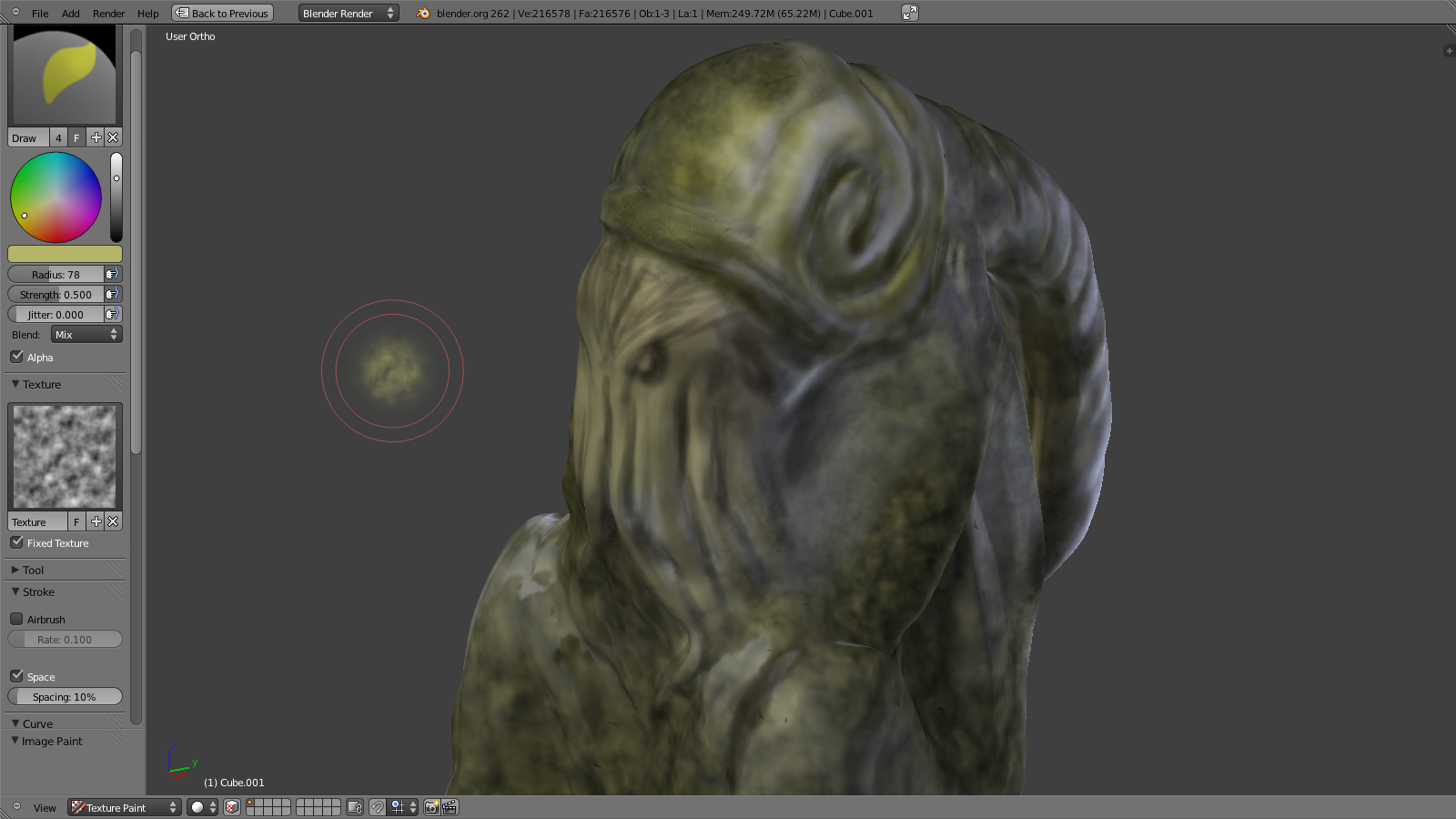Click the render animation clapperboard icon

[450, 807]
